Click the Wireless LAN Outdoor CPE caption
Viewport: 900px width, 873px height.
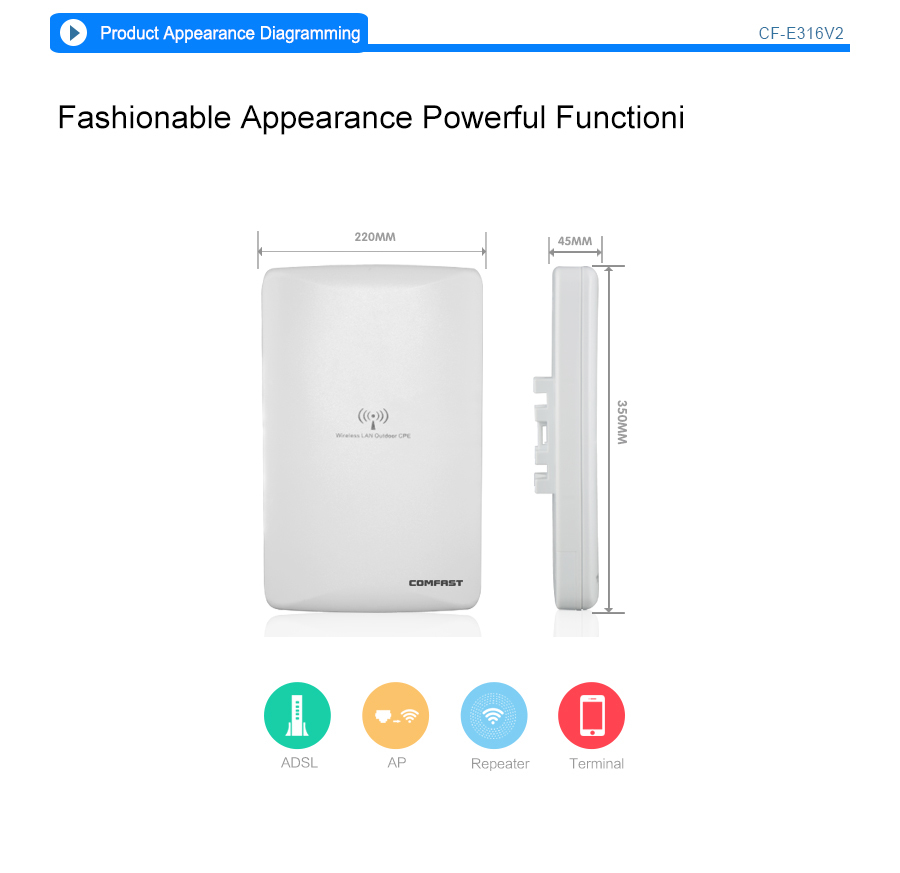pos(373,436)
